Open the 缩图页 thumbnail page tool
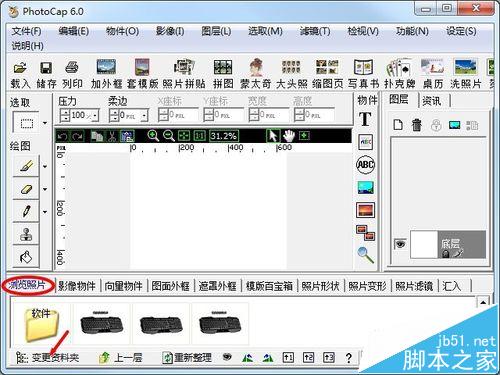Viewport: 500px width, 375px height. [x=327, y=74]
